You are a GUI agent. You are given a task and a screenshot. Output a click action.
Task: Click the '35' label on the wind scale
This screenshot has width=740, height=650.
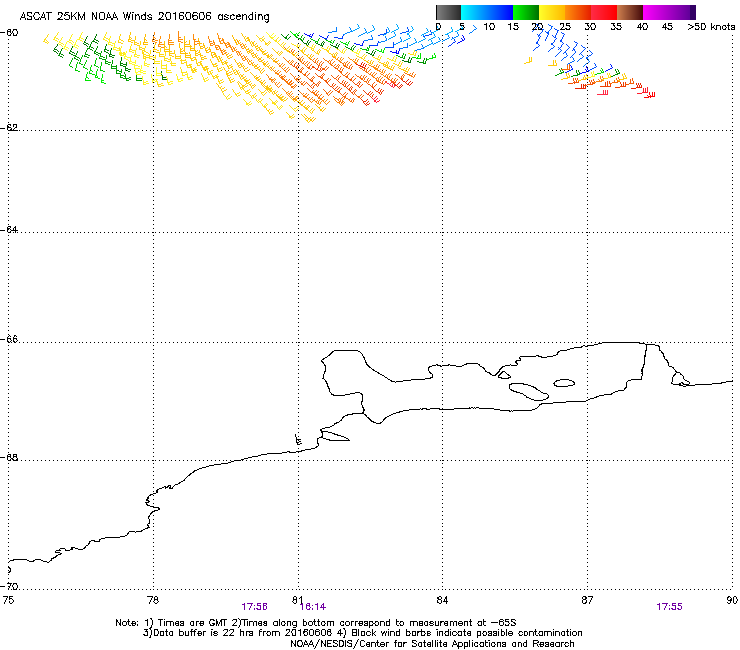click(x=616, y=27)
